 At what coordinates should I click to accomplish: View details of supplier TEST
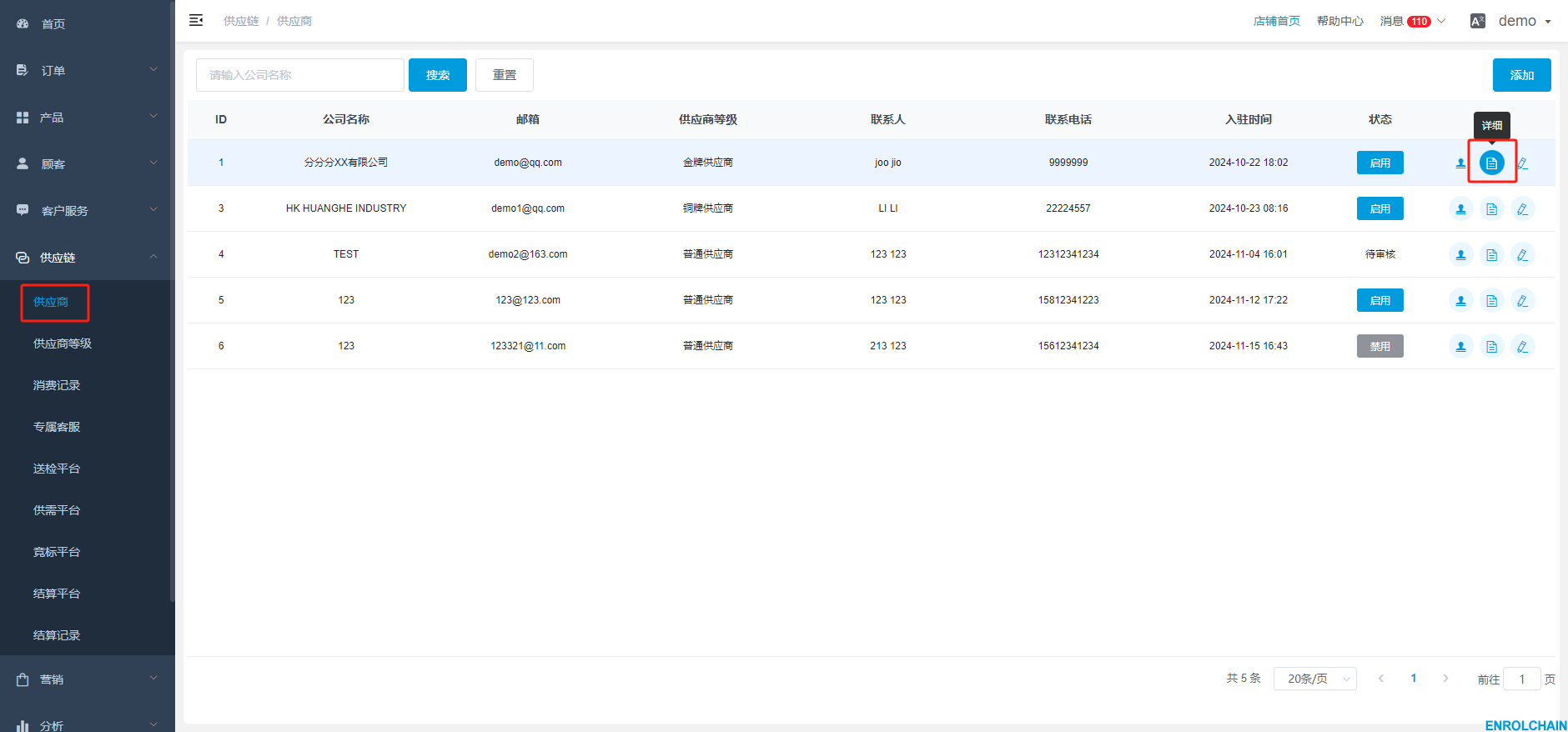pos(1492,254)
